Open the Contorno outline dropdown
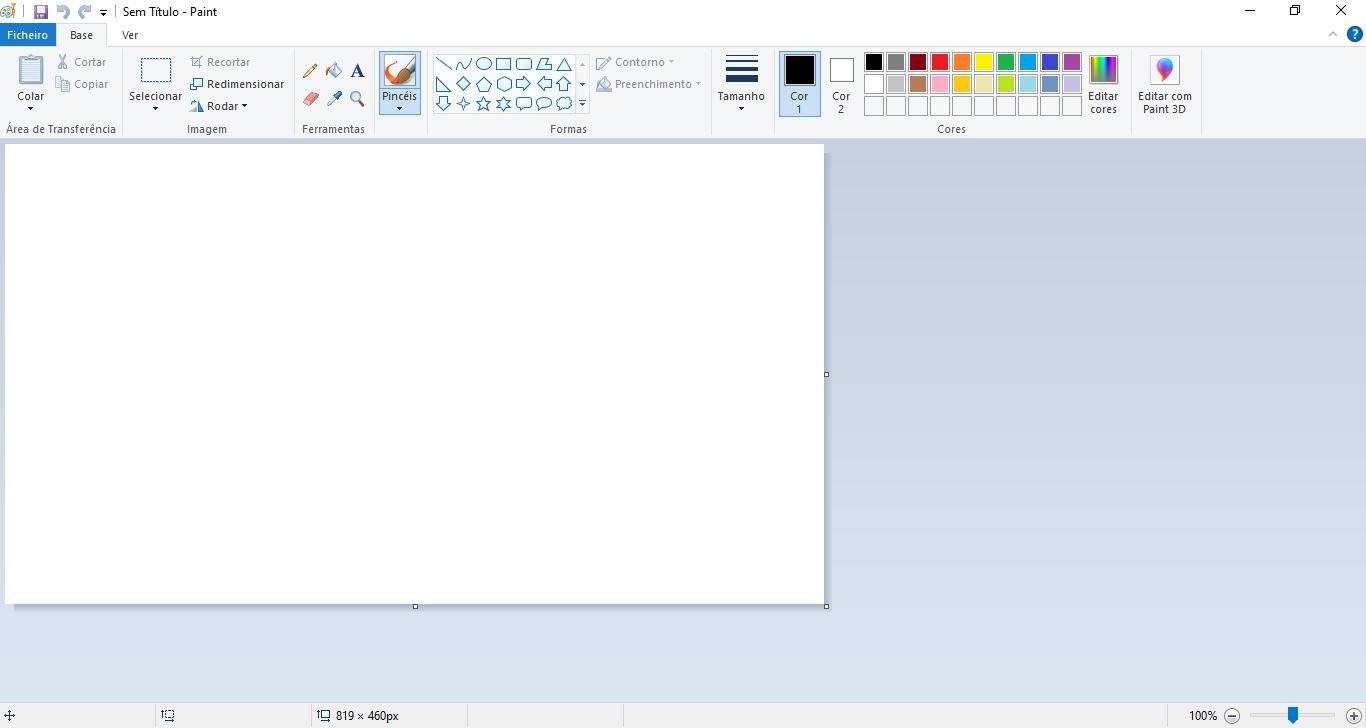The width and height of the screenshot is (1366, 728). pyautogui.click(x=640, y=61)
